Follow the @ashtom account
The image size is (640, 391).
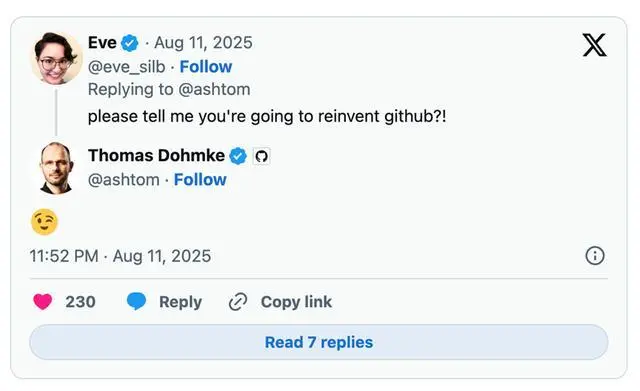pos(200,180)
